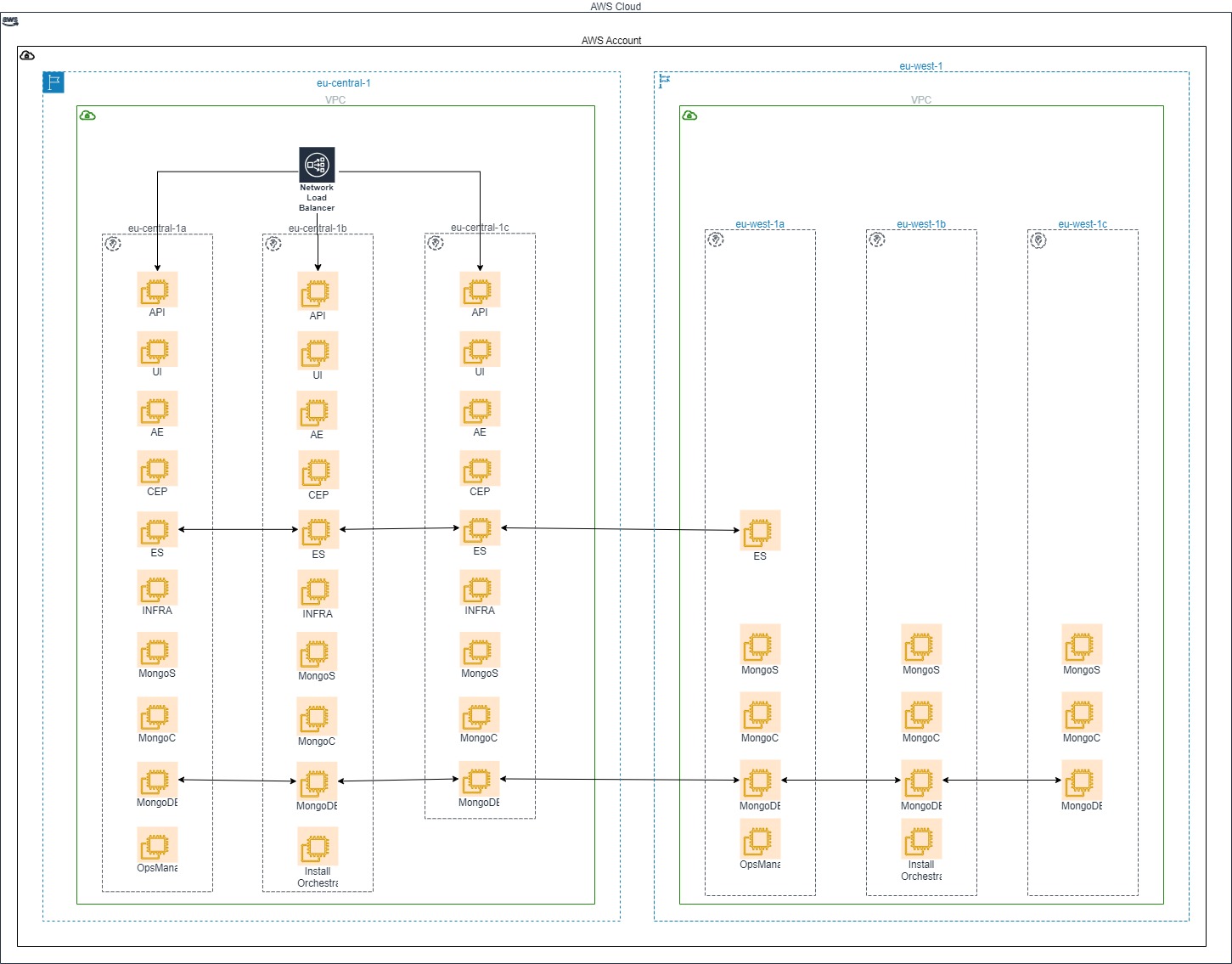This screenshot has height=964, width=1232.
Task: Click the INFRA instance icon in eu-central-1b
Action: 318,589
